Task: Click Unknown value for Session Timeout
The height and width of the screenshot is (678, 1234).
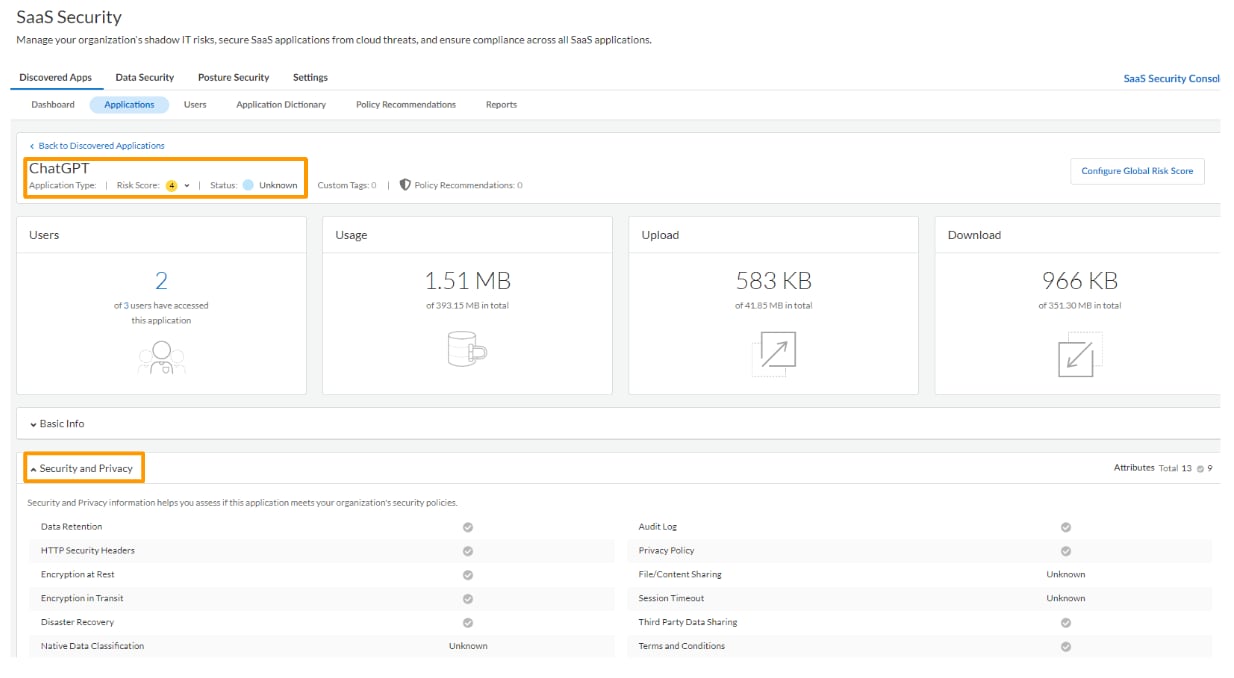Action: tap(1066, 598)
